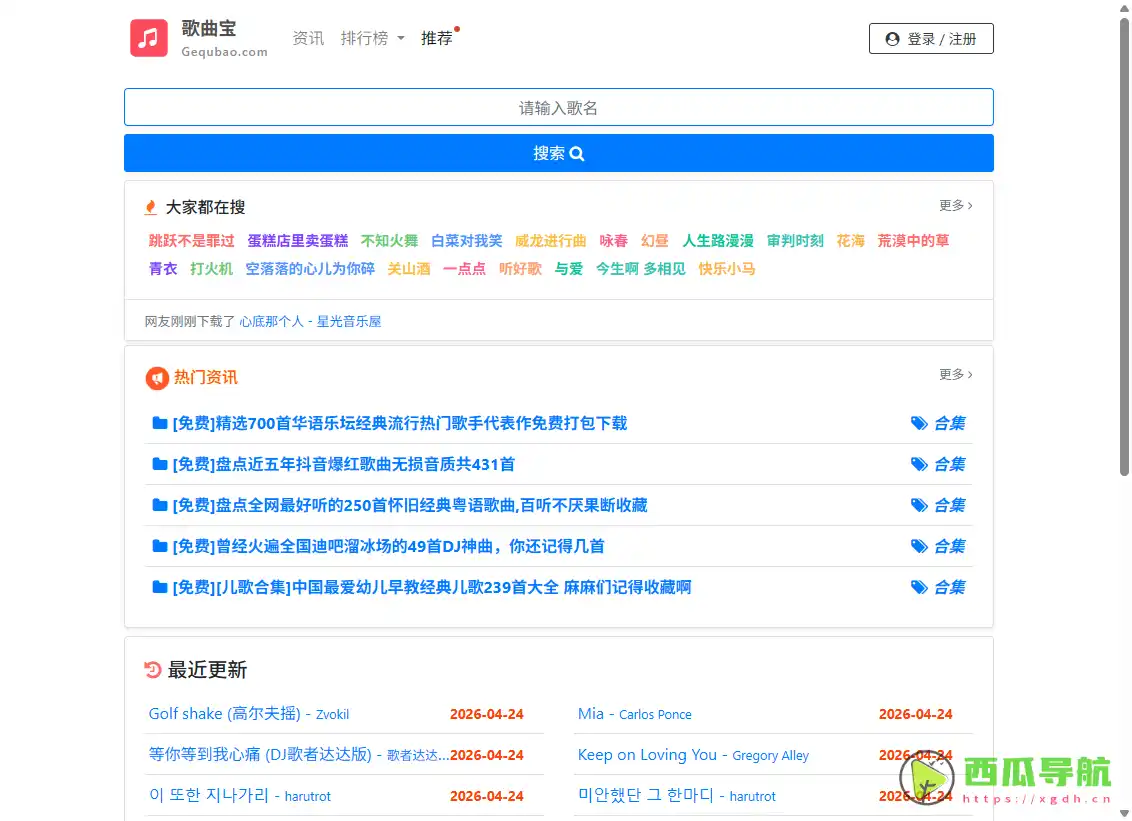Screen dimensions: 1132x821
Task: Click the orange megaphone icon of 热门资讯
Action: pos(156,378)
